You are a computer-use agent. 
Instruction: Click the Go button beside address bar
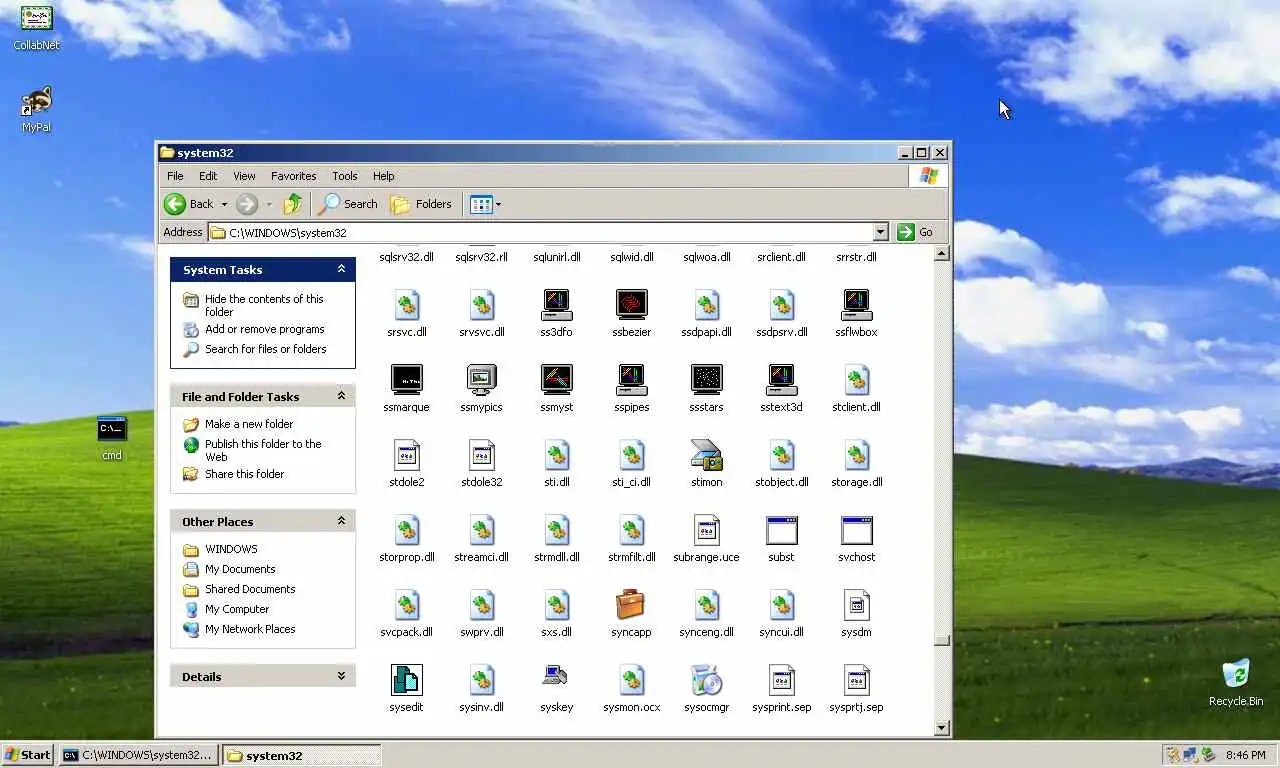(x=915, y=232)
